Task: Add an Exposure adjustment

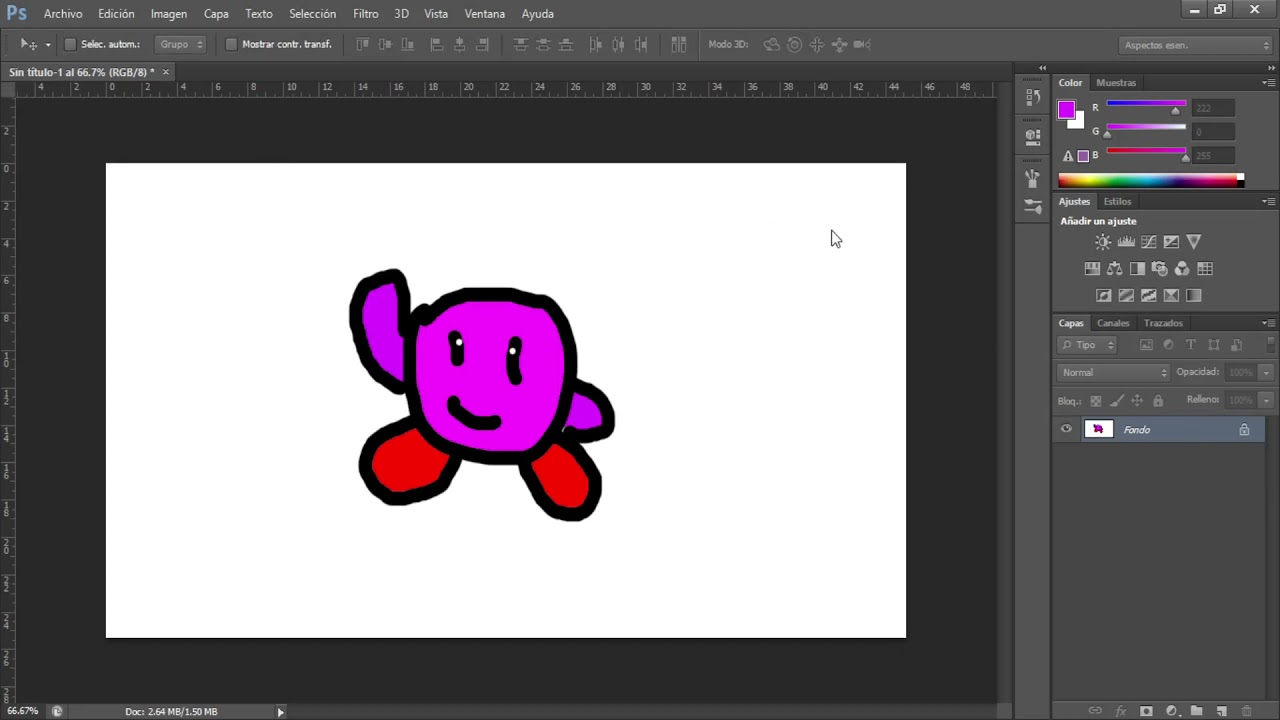Action: pos(1171,242)
